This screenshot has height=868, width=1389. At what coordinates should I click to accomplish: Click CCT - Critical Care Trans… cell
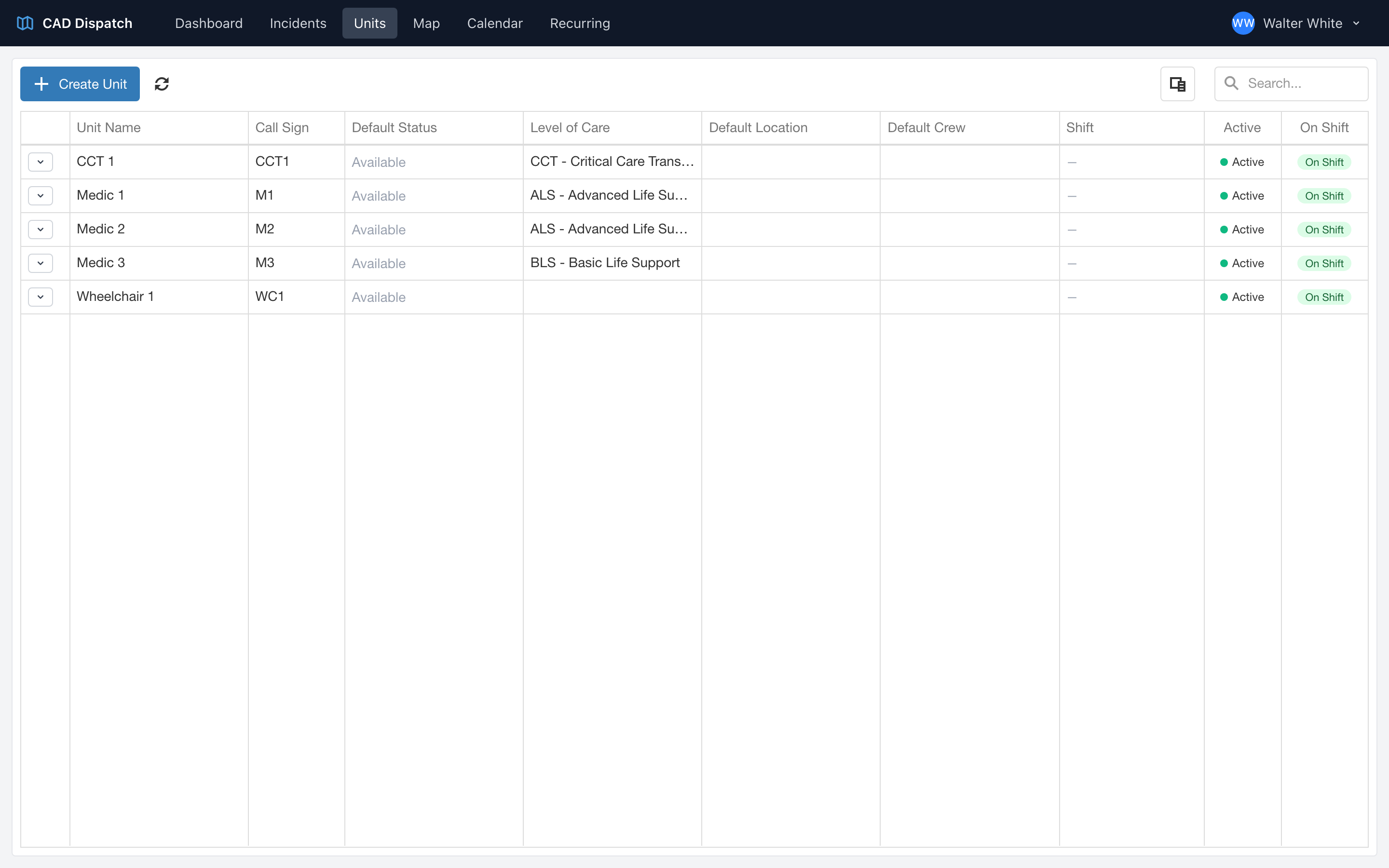click(613, 162)
